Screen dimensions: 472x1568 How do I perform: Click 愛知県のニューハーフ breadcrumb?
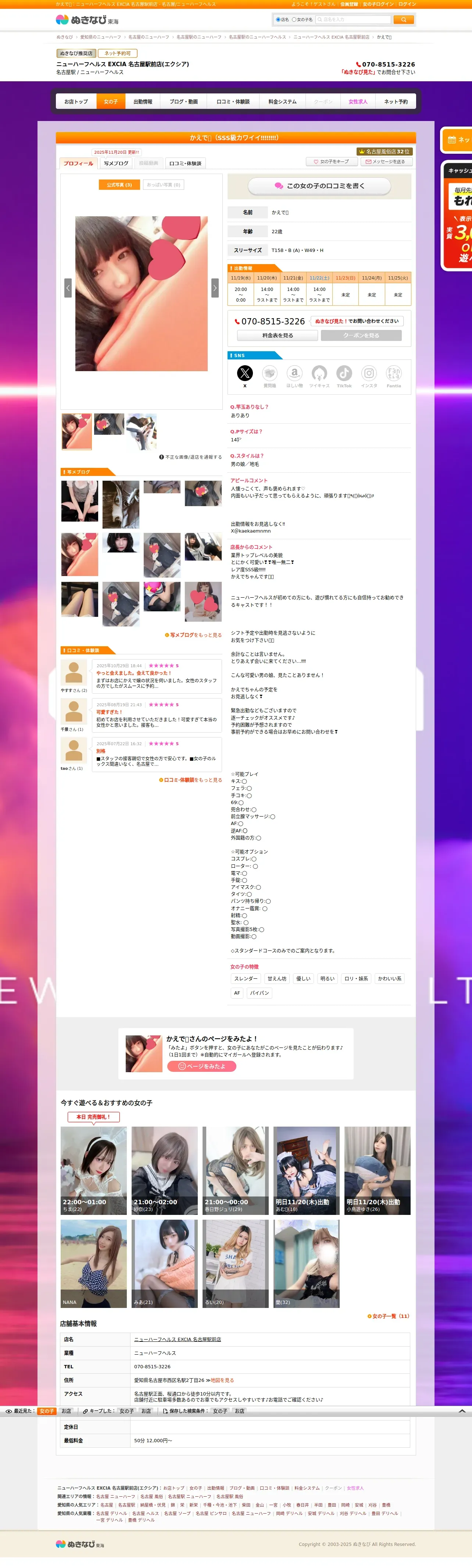coord(100,37)
